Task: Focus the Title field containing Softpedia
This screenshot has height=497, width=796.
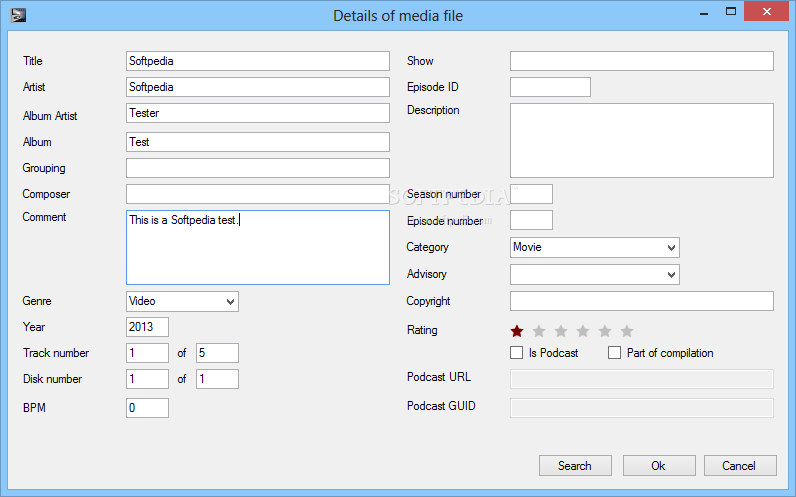Action: (x=258, y=61)
